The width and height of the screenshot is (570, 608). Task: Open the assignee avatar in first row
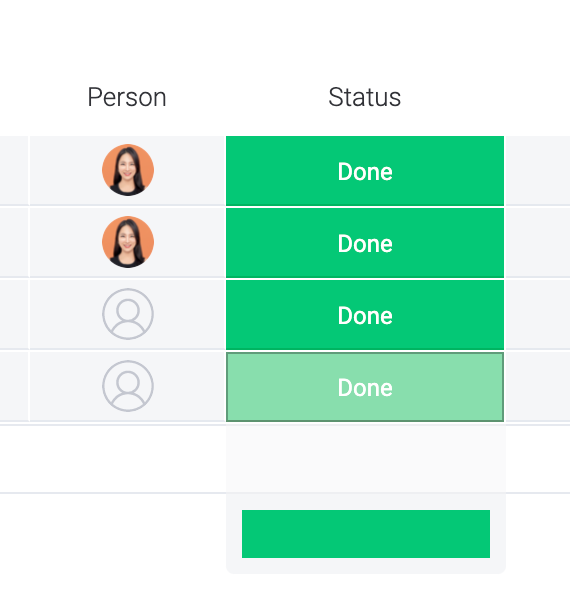(x=128, y=170)
